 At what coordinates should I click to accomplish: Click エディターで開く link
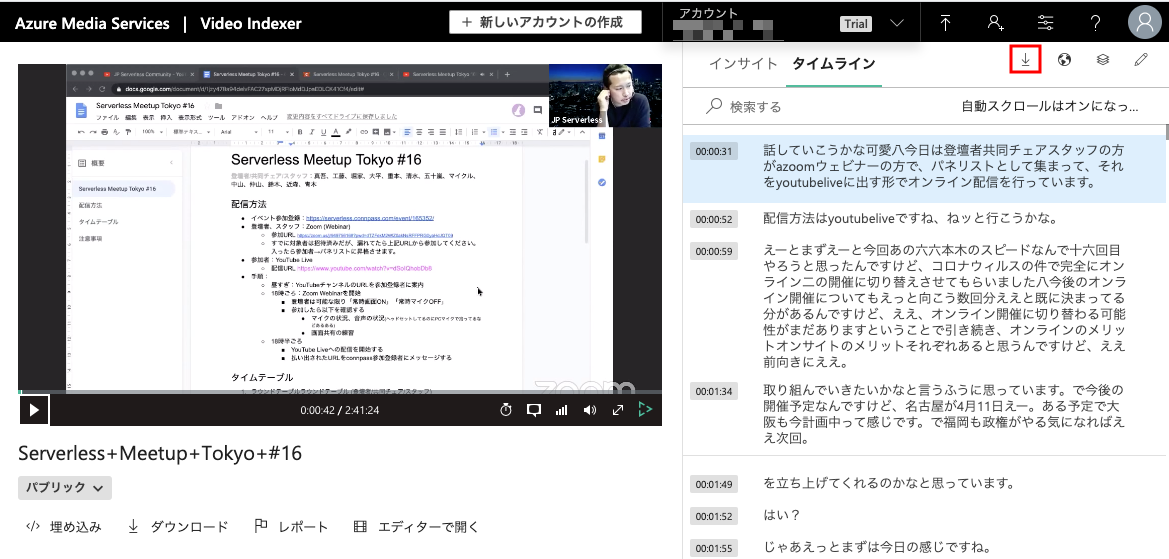coord(416,527)
